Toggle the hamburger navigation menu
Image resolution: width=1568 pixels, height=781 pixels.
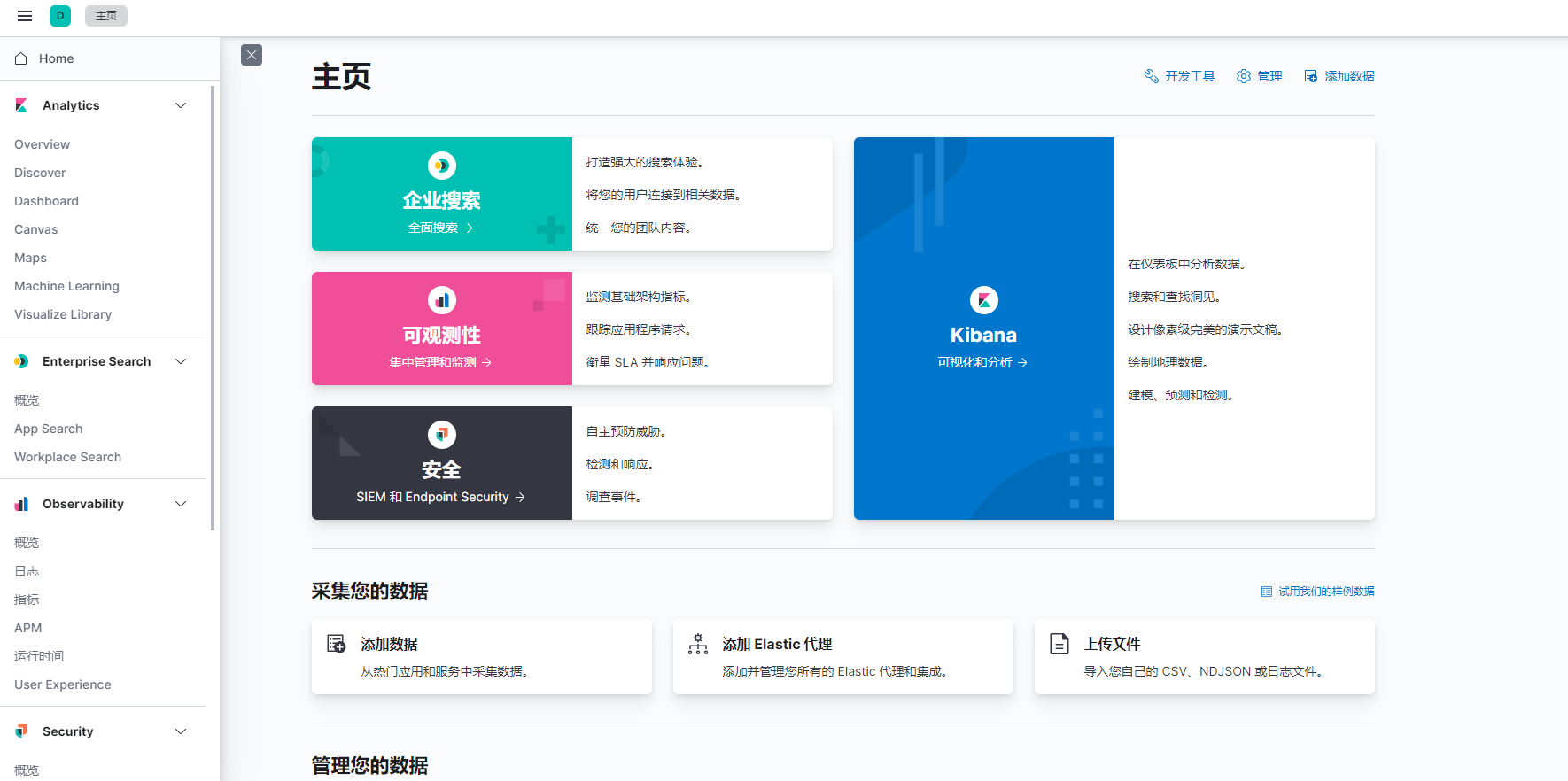(25, 16)
